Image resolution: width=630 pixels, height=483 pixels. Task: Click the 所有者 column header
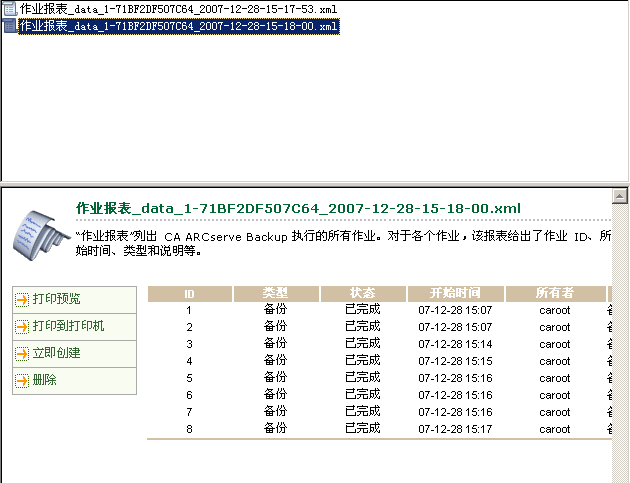point(555,294)
